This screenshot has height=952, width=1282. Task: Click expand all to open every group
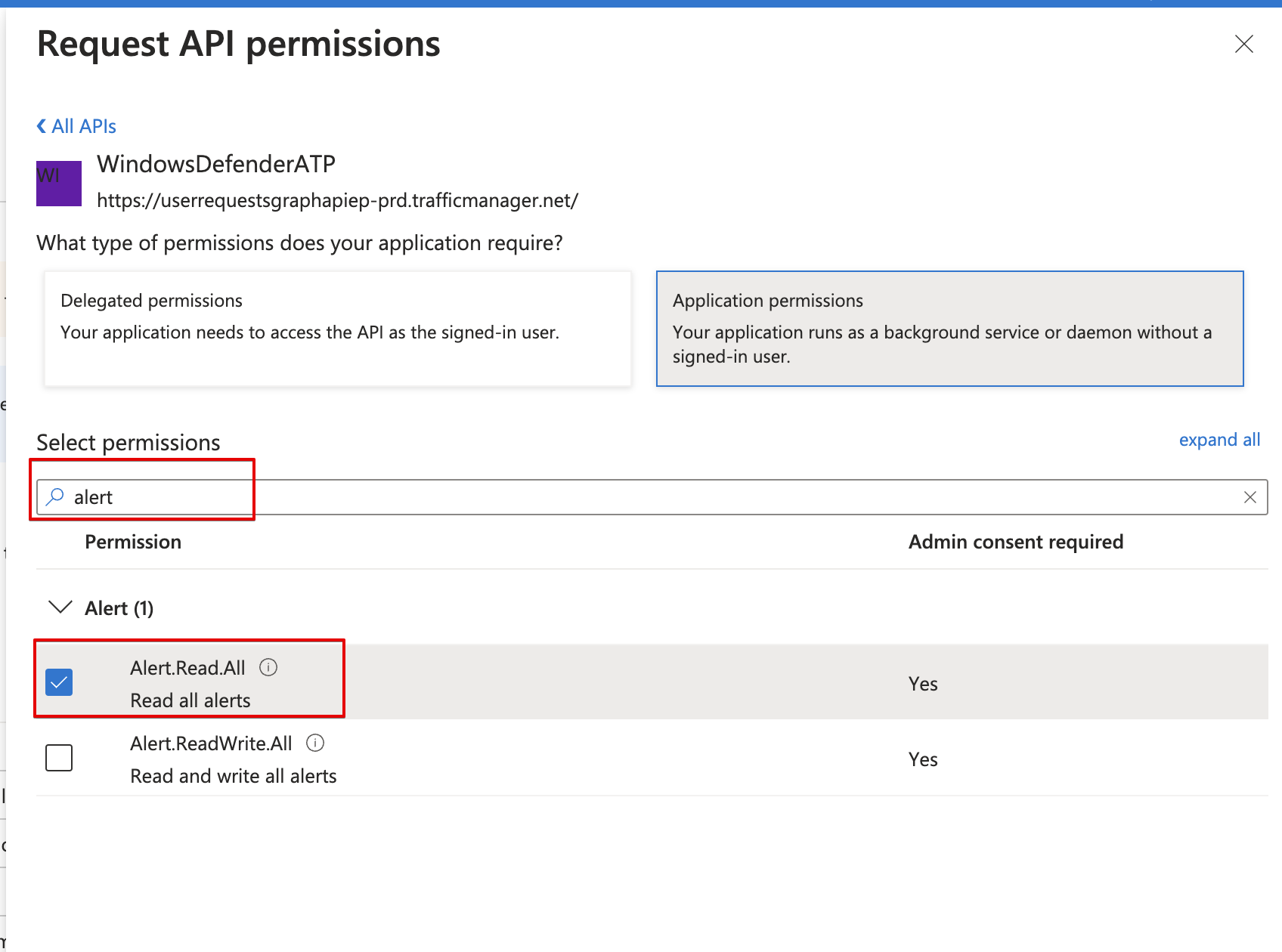[x=1219, y=439]
